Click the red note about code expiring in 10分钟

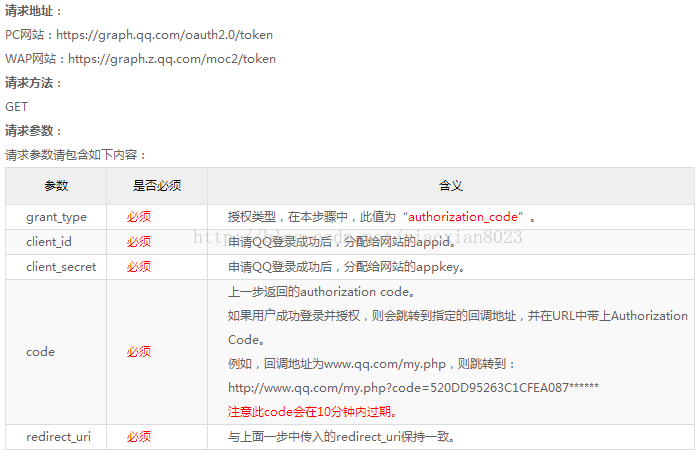click(312, 411)
